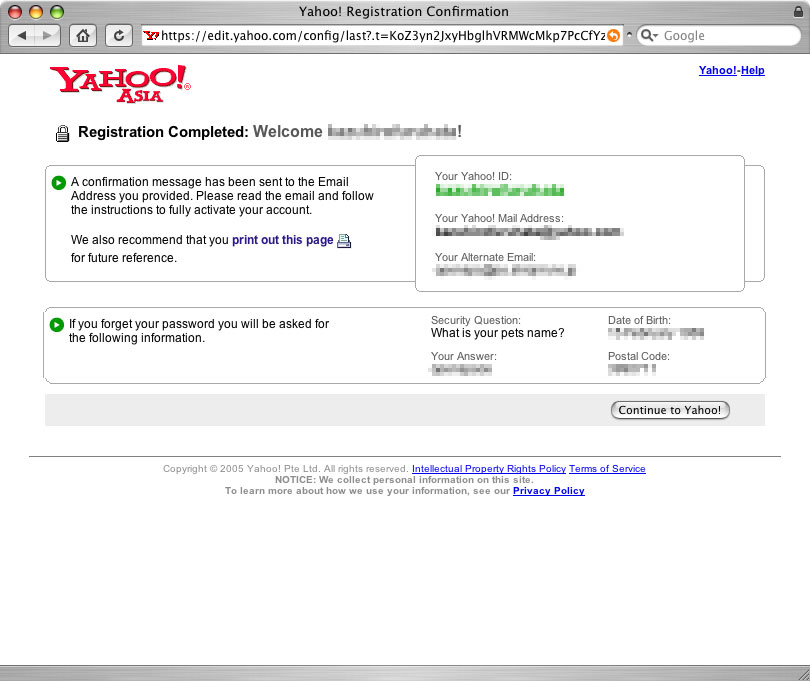810x681 pixels.
Task: Open Intellectual Property Rights Policy link
Action: point(489,469)
